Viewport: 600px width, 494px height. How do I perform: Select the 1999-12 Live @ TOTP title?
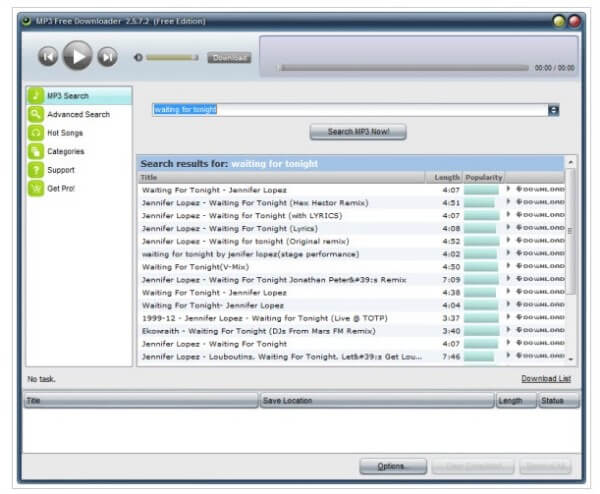tap(265, 318)
